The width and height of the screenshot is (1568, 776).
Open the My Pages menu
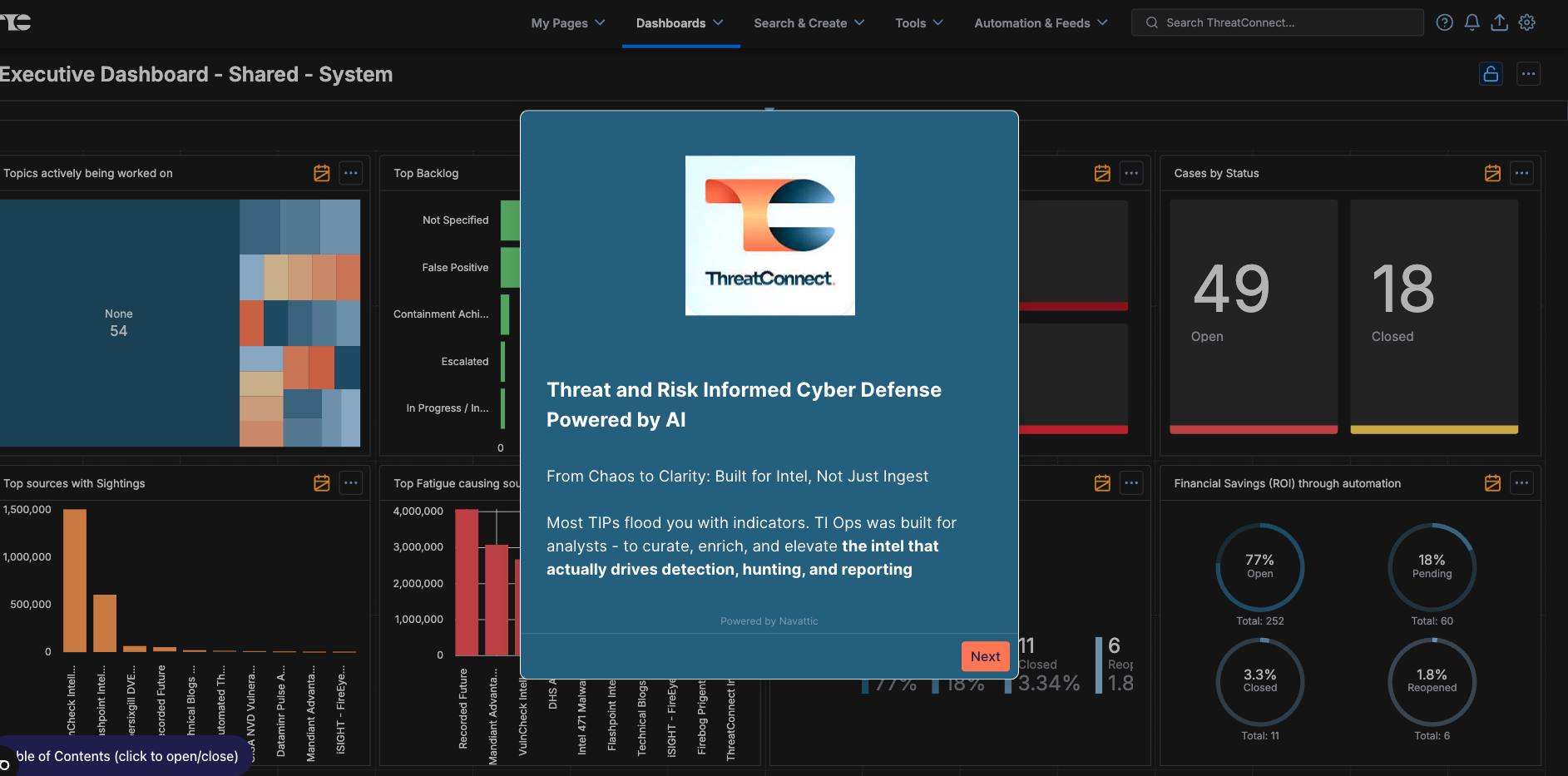[568, 23]
